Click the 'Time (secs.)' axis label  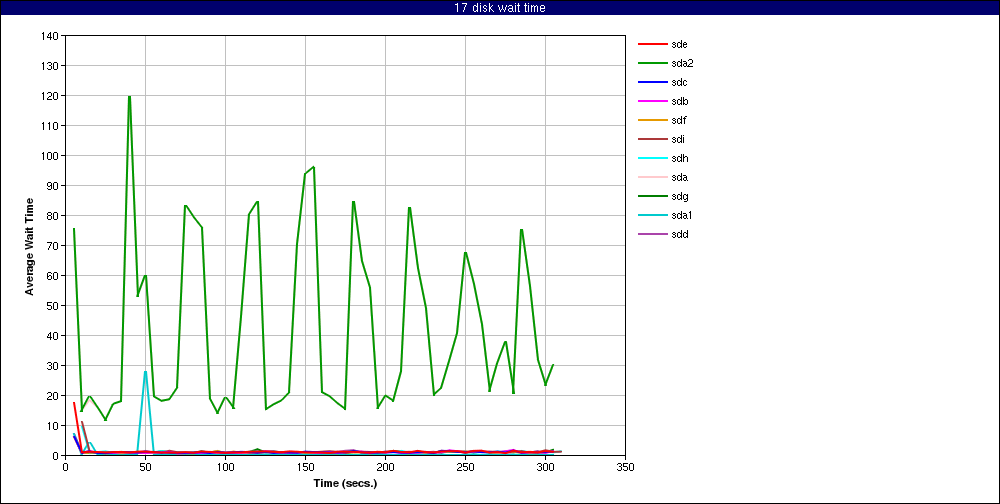point(345,483)
